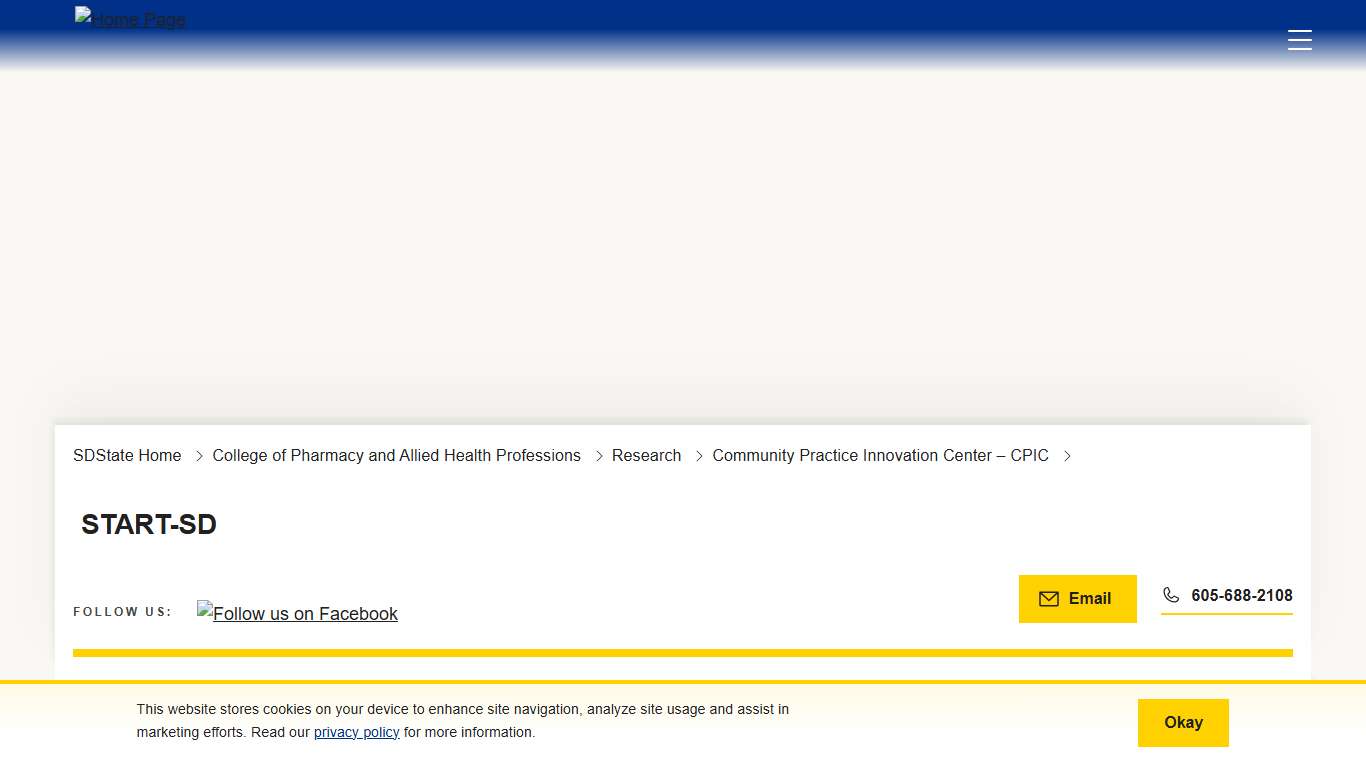The height and width of the screenshot is (768, 1366).
Task: Click the cookie notice message text
Action: pyautogui.click(x=462, y=710)
